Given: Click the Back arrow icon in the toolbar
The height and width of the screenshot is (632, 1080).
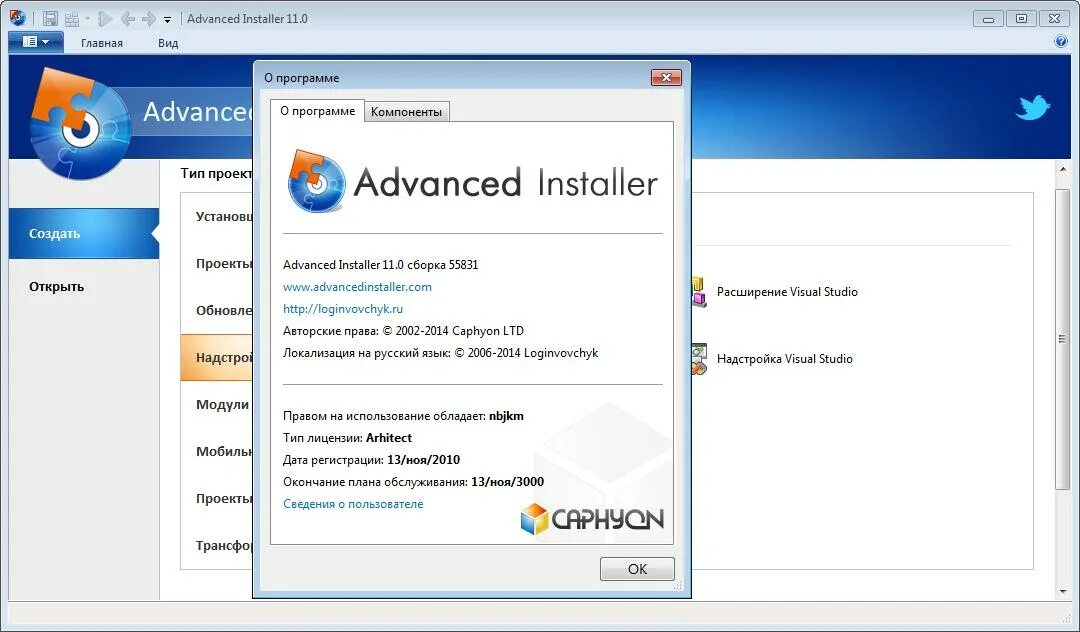Looking at the screenshot, I should pos(127,19).
